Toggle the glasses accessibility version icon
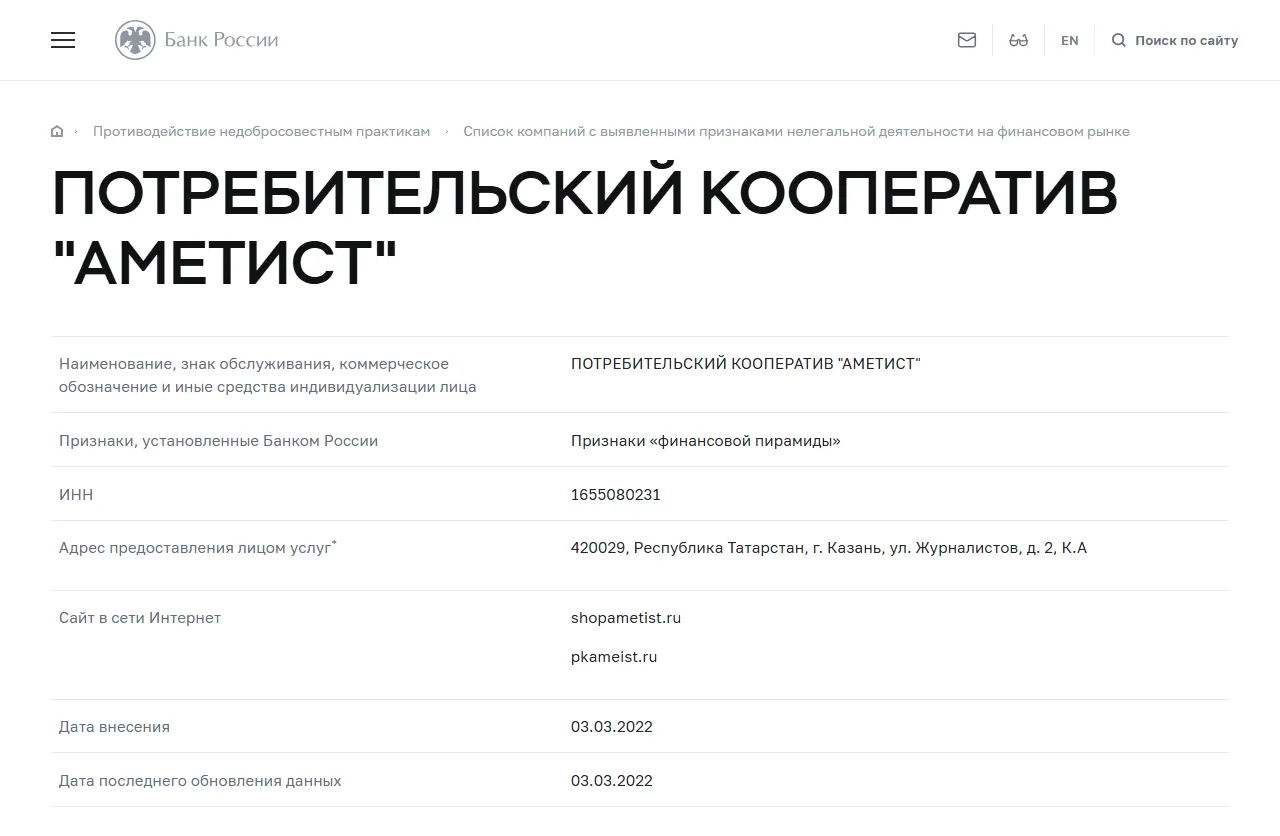The image size is (1280, 836). [1019, 40]
